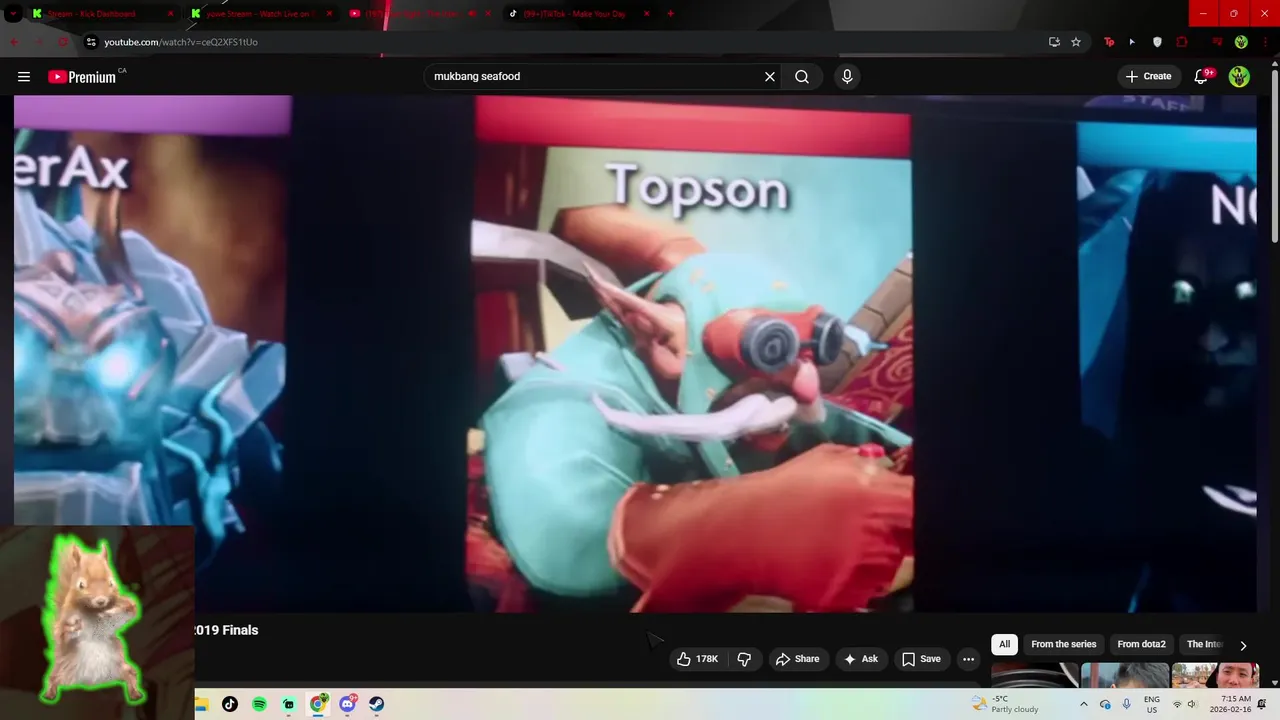
Task: Open the weather widget showing -5°C
Action: [x=1005, y=704]
